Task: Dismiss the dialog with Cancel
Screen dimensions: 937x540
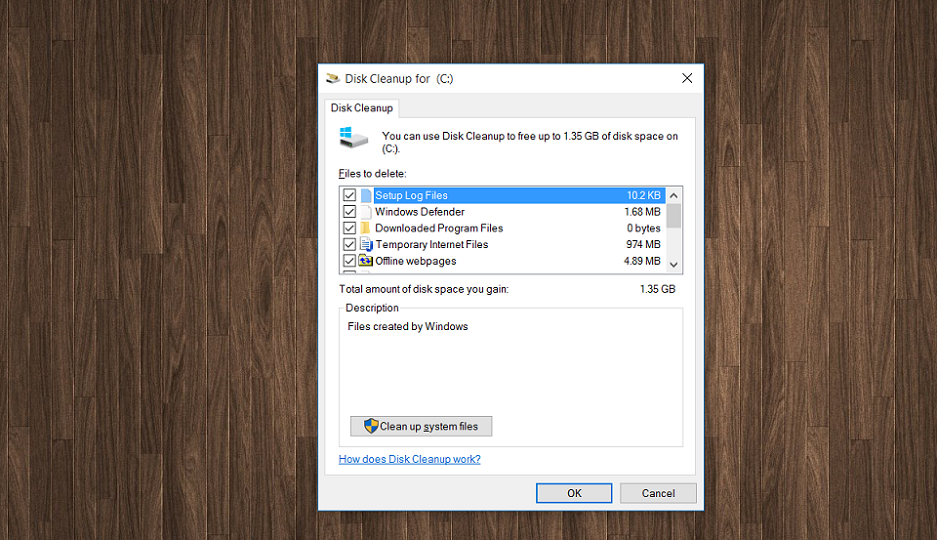Action: click(658, 493)
